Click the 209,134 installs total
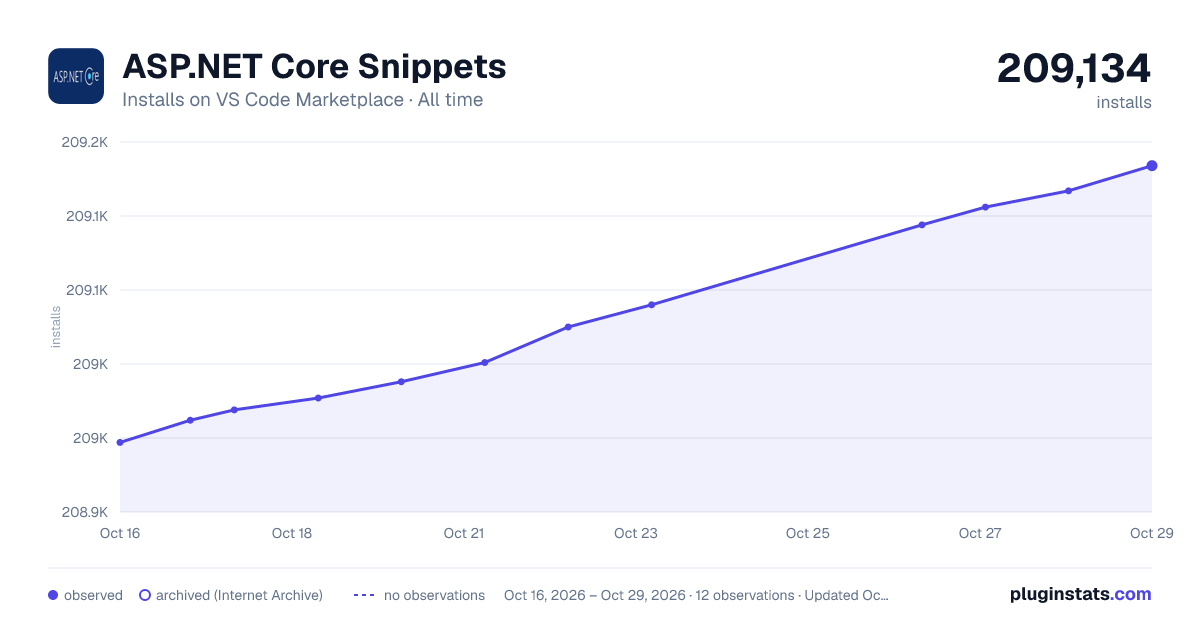This screenshot has height=630, width=1200. pos(1074,69)
